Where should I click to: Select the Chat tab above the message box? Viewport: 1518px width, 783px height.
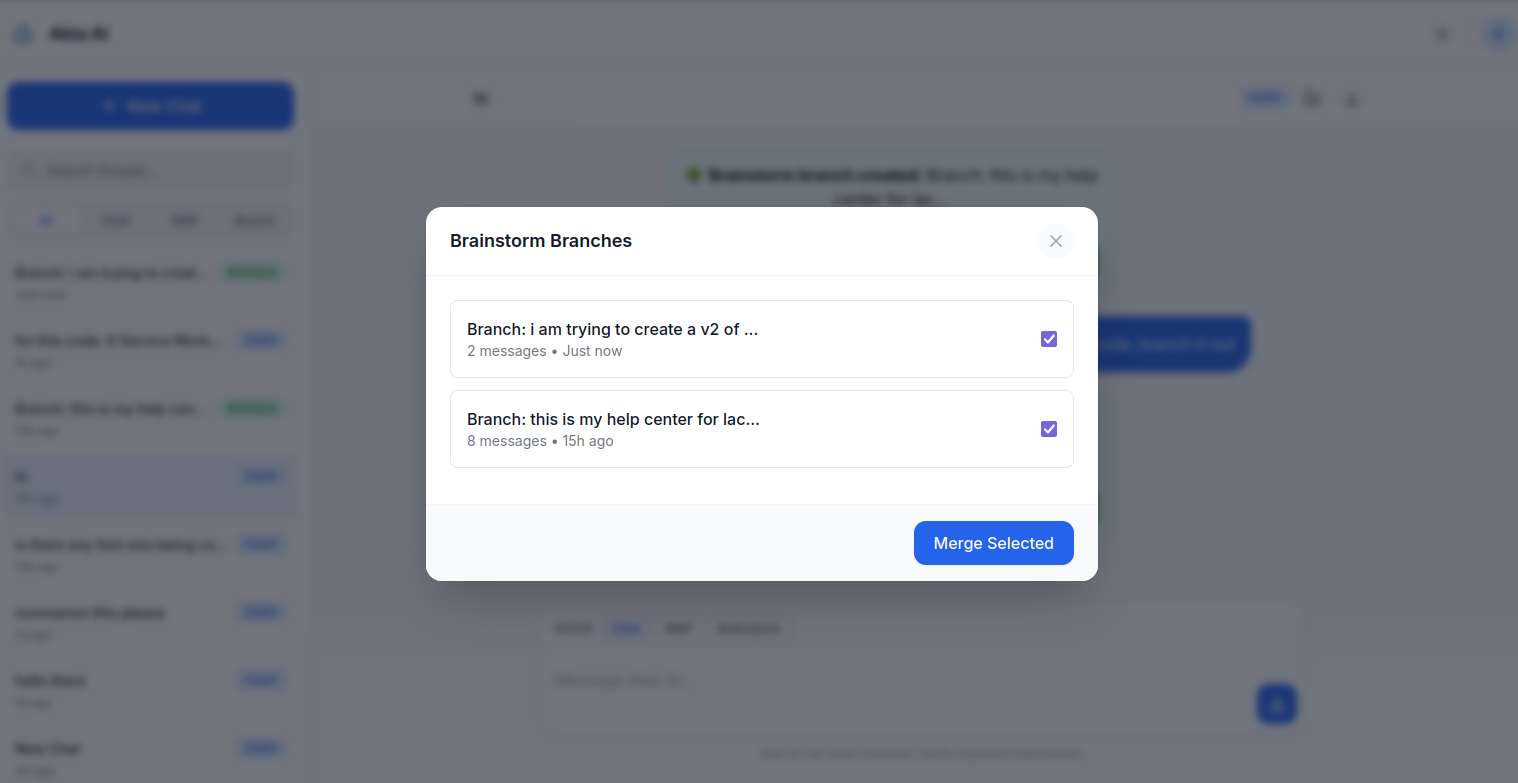pos(627,628)
